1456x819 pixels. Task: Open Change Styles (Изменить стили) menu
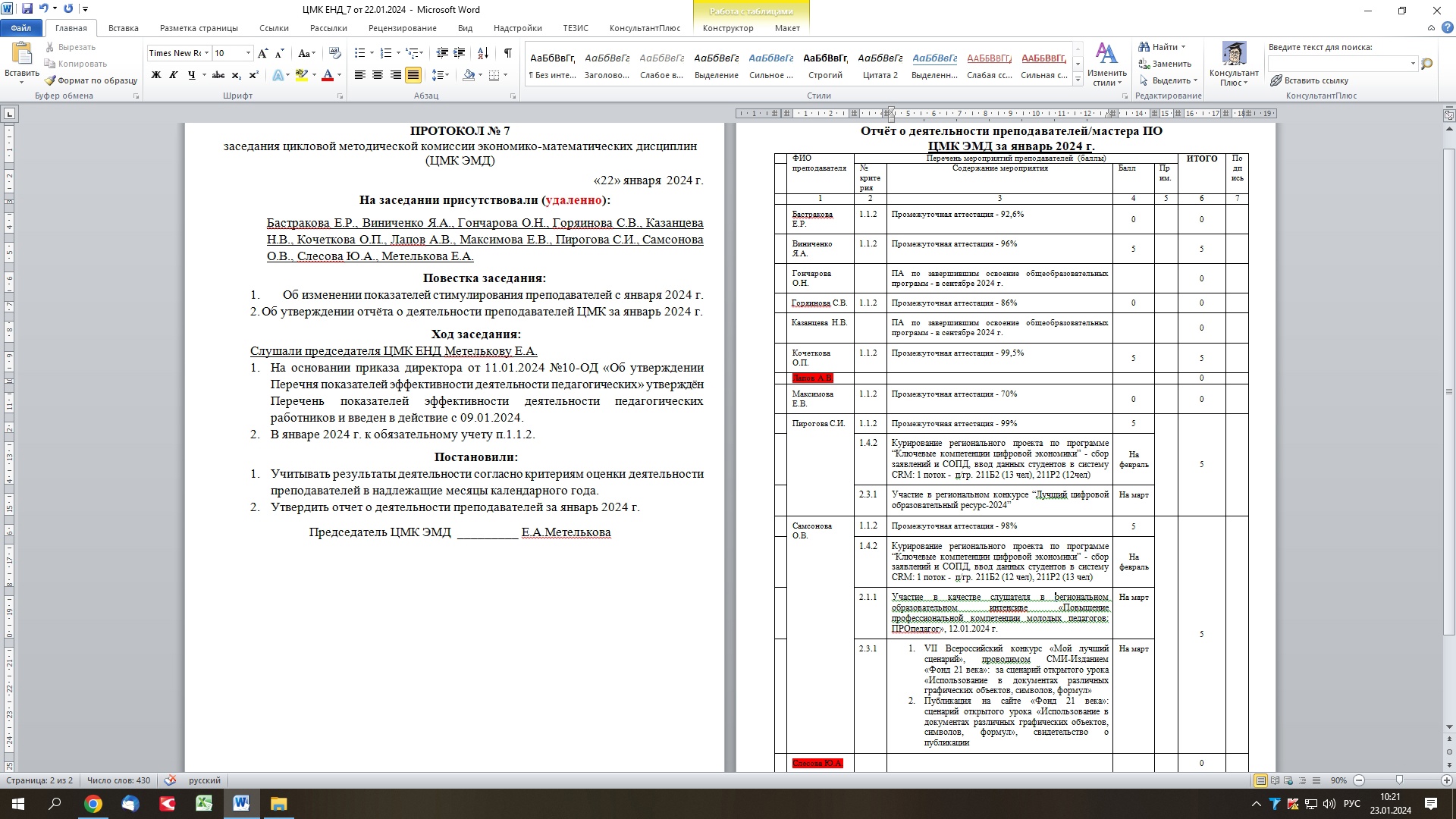coord(1106,65)
